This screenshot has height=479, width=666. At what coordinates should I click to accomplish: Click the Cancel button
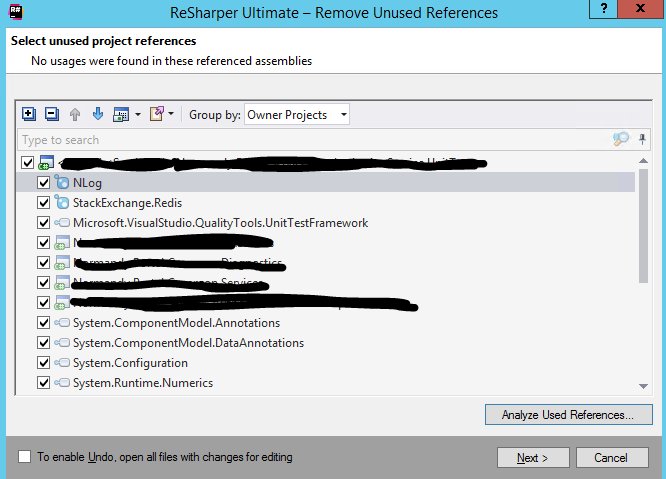coord(612,458)
